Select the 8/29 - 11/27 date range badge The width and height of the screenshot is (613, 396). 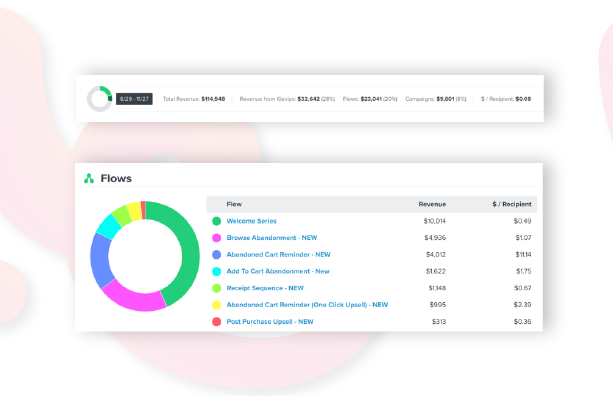[x=134, y=99]
